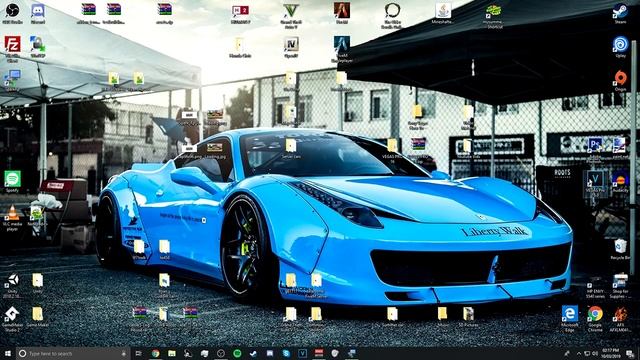This screenshot has width=640, height=360.
Task: Open the Windows Start menu
Action: (8, 353)
